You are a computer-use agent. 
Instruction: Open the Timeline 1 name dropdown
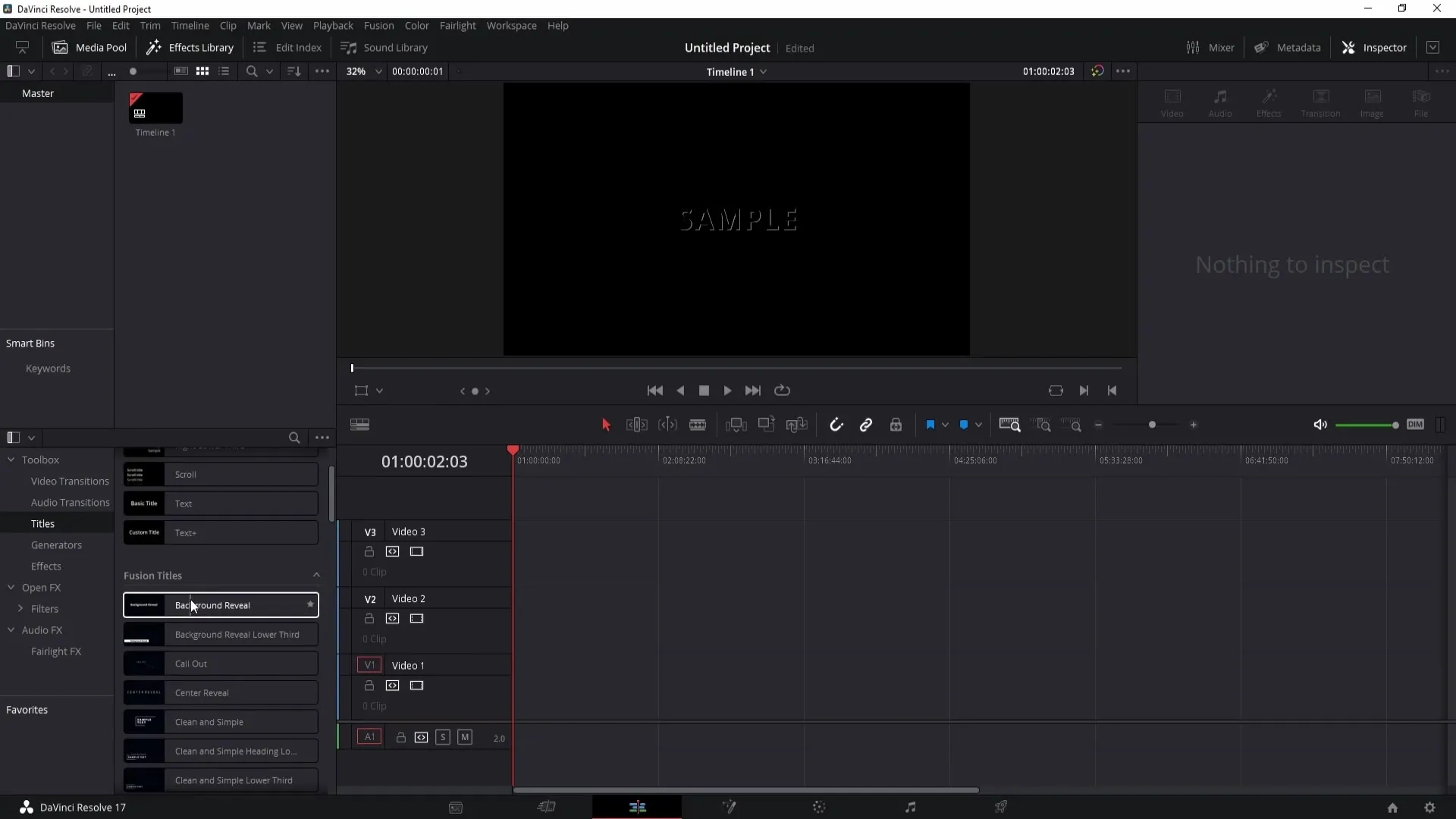click(737, 71)
